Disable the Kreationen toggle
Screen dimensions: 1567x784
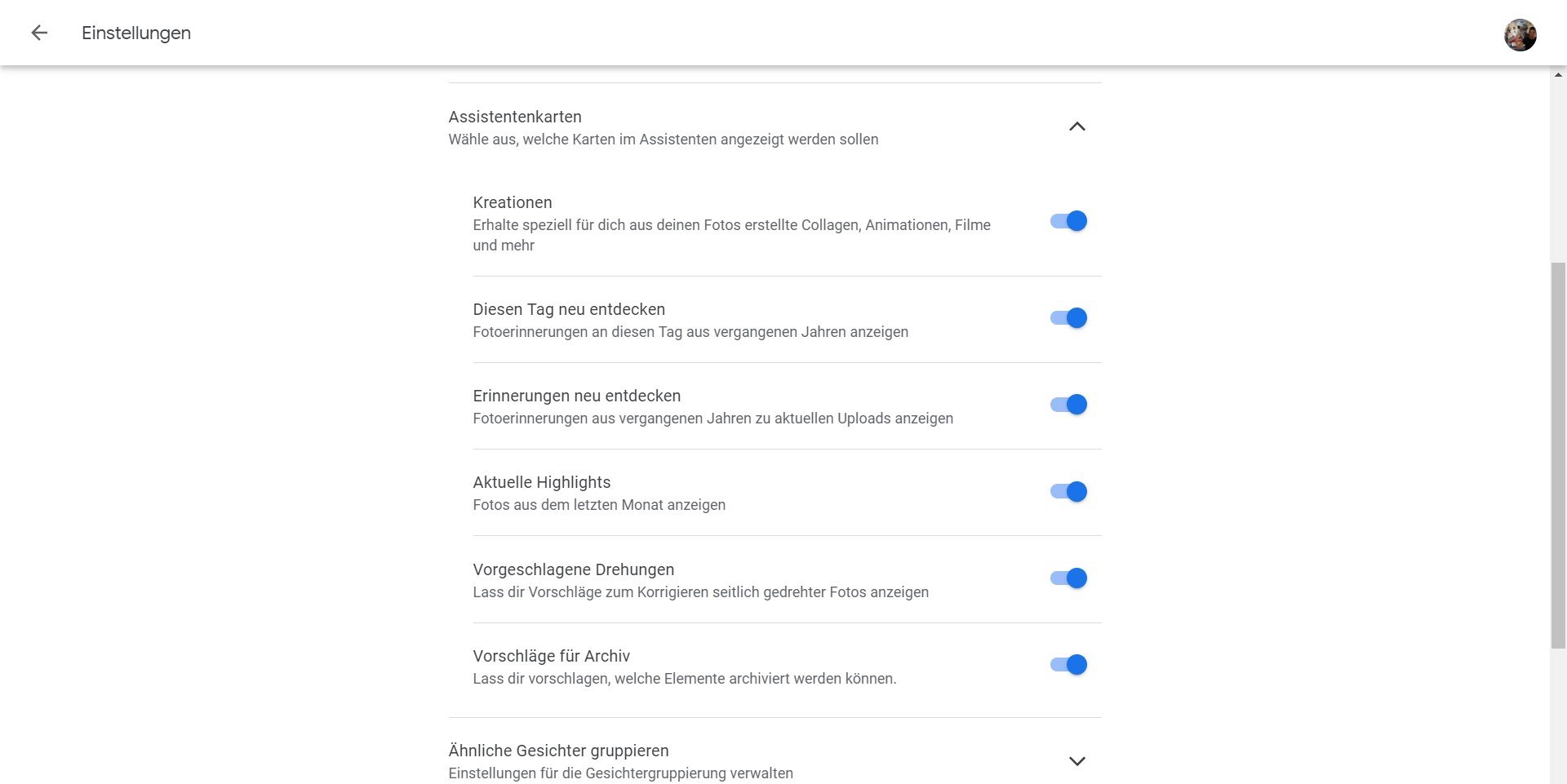click(x=1068, y=221)
